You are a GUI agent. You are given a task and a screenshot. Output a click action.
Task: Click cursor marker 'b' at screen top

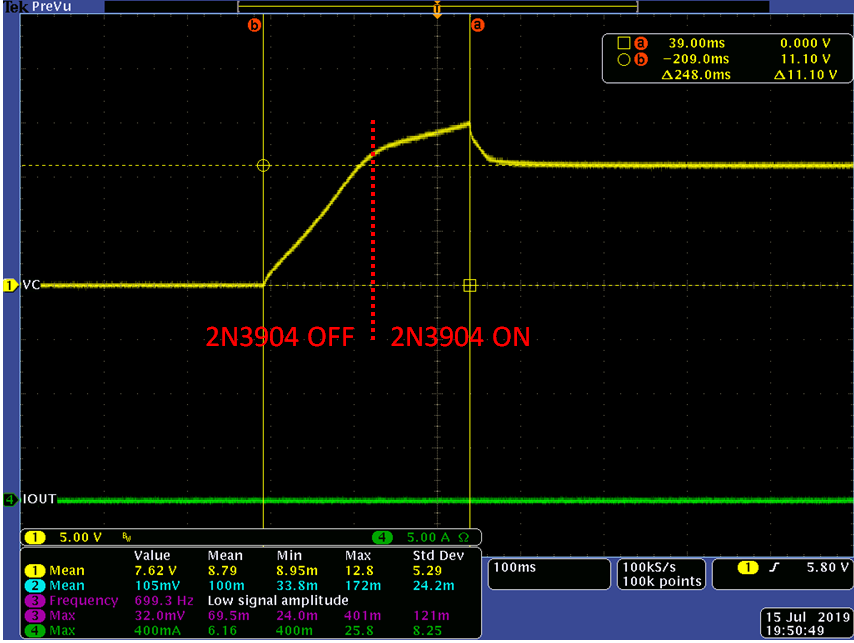pyautogui.click(x=254, y=25)
